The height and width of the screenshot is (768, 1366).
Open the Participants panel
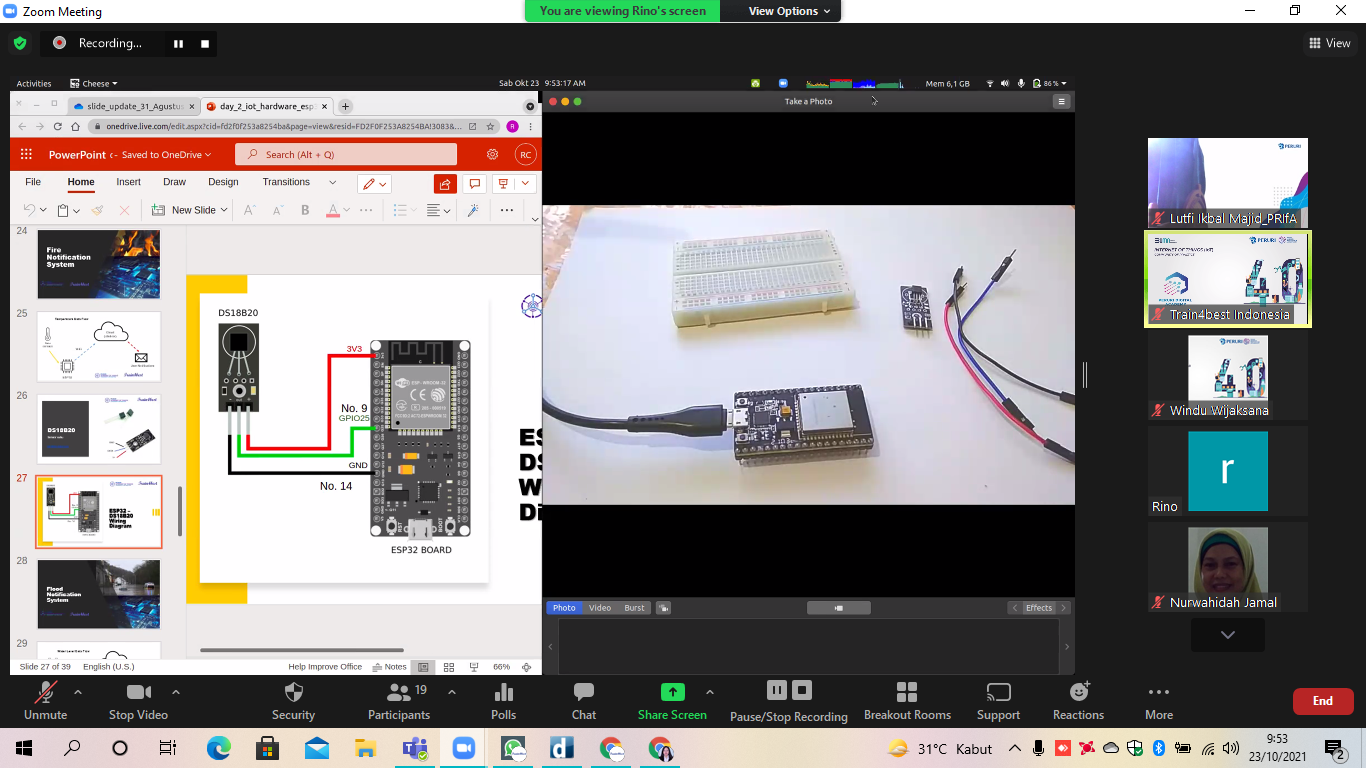tap(398, 700)
